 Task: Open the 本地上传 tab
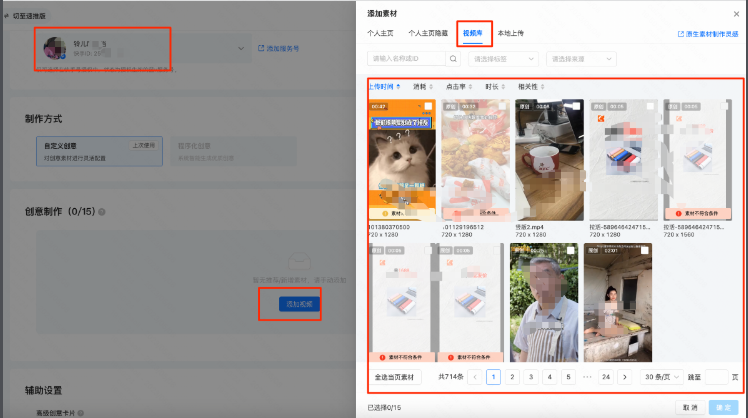[x=510, y=33]
